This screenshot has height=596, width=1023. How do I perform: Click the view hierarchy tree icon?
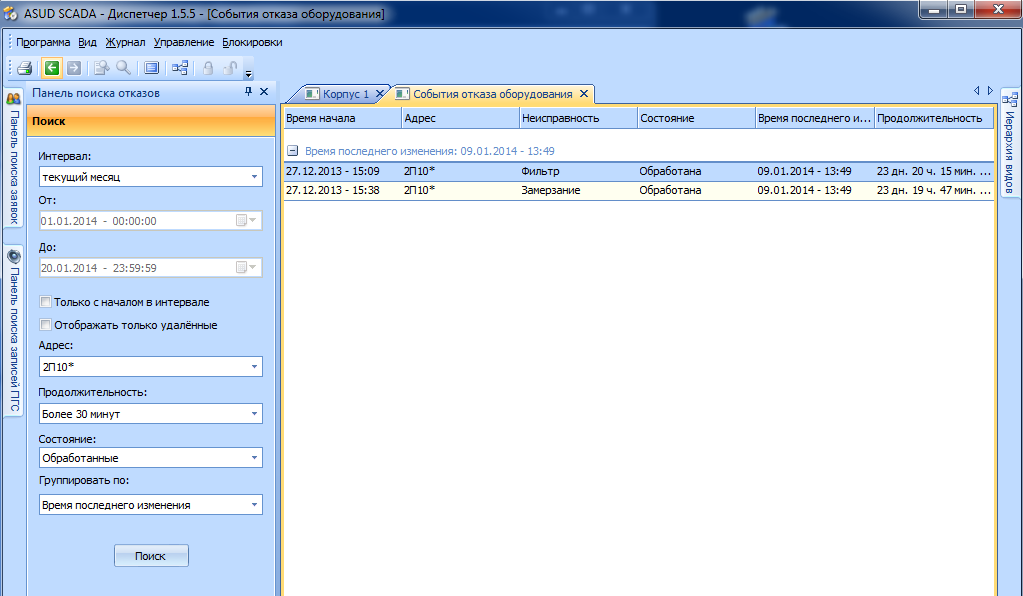click(x=180, y=68)
